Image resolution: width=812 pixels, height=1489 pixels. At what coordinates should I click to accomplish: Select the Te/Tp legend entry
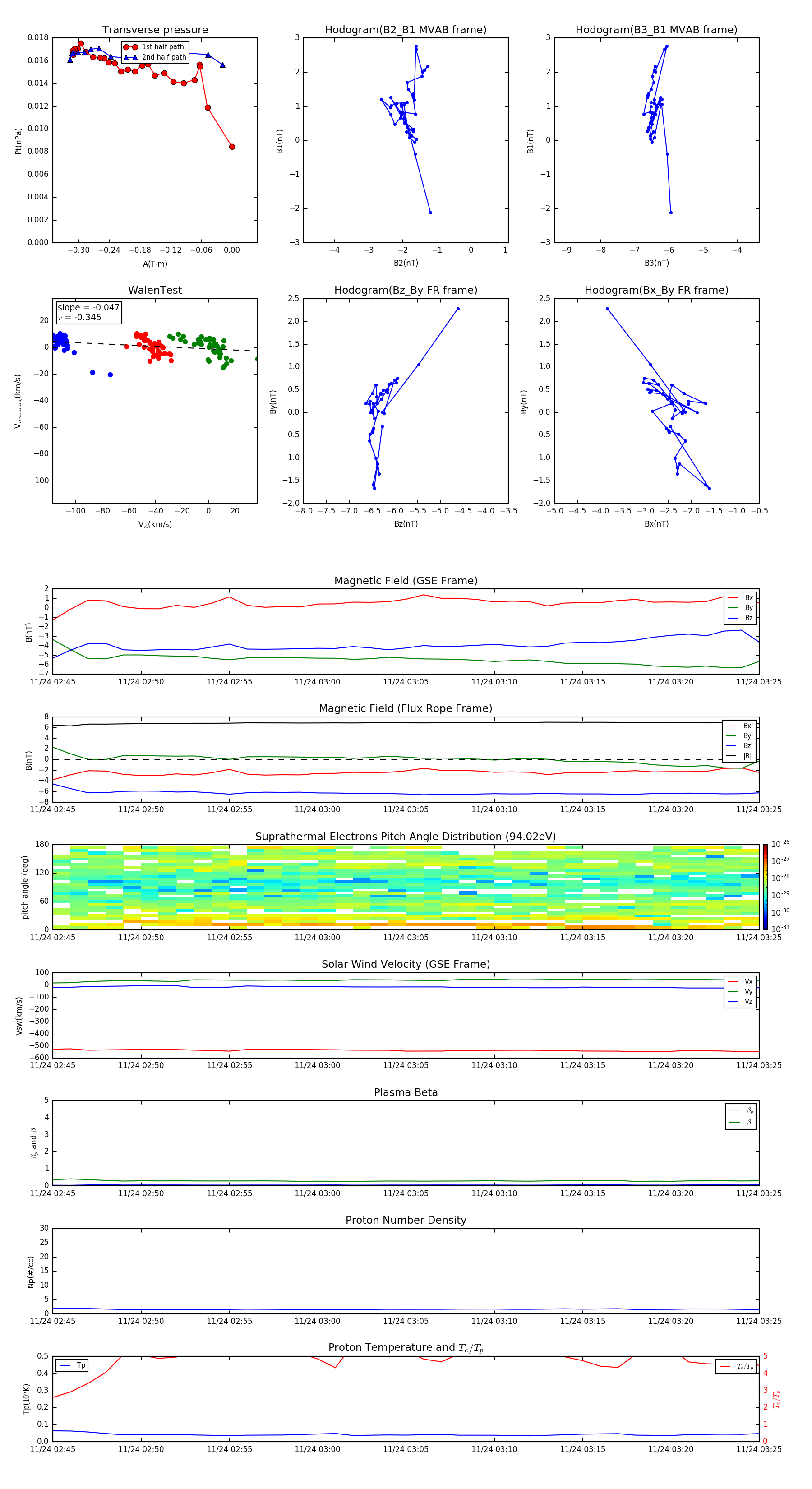[x=736, y=1366]
